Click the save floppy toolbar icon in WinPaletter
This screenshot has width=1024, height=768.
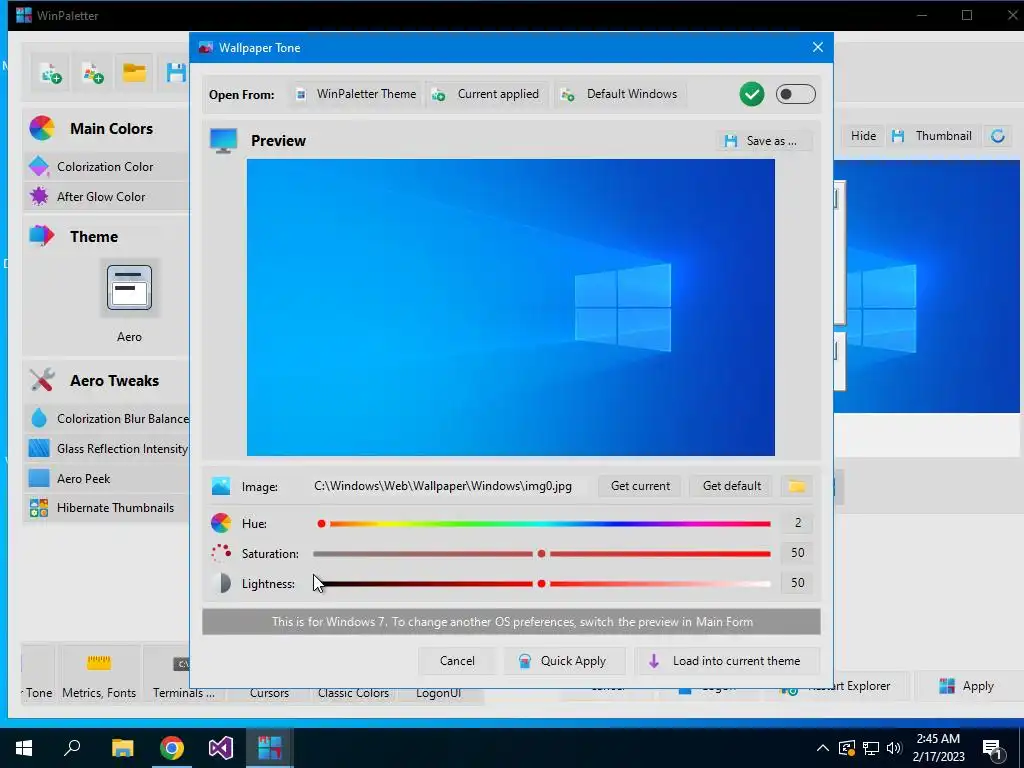(176, 73)
